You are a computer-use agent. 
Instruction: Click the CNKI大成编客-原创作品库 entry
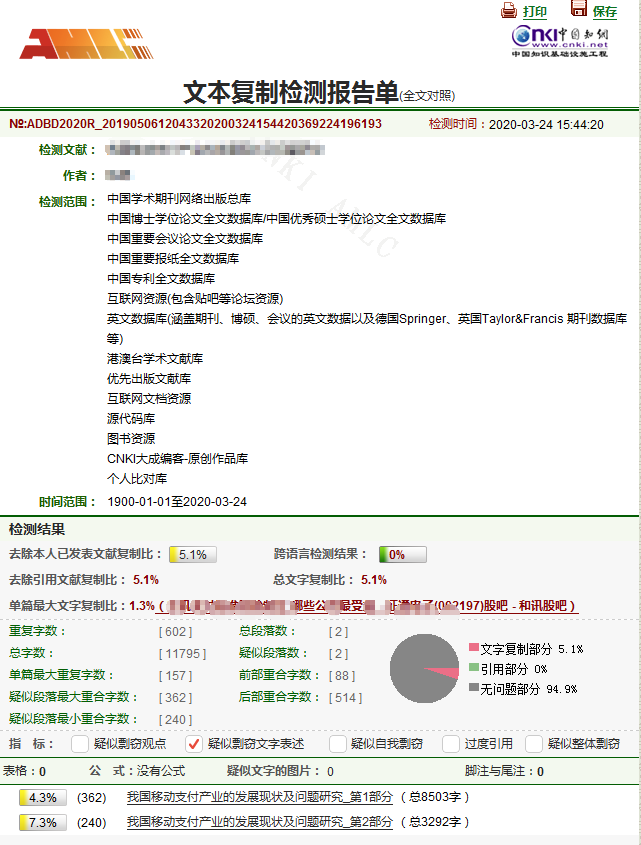(x=177, y=459)
